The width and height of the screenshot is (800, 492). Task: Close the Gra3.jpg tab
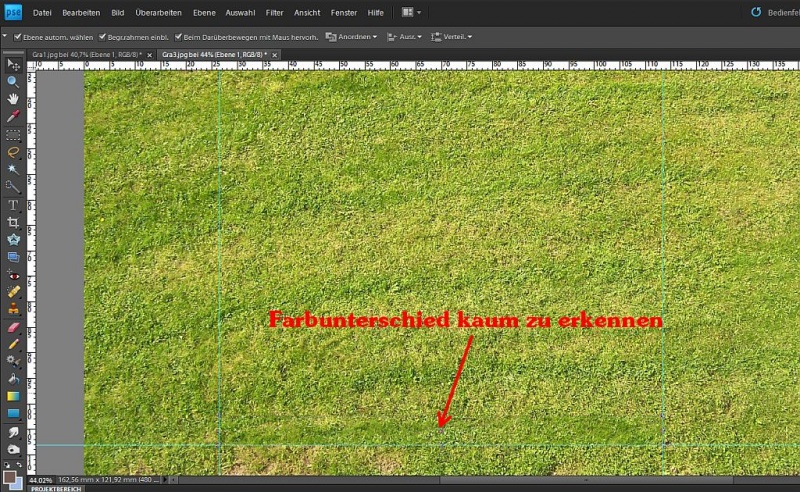[x=274, y=55]
